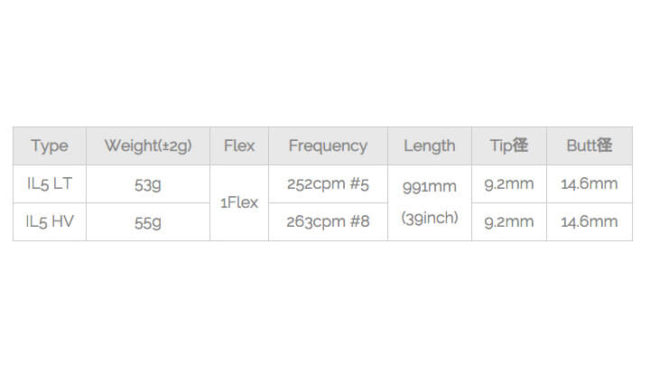Select the Length column header

pyautogui.click(x=429, y=146)
